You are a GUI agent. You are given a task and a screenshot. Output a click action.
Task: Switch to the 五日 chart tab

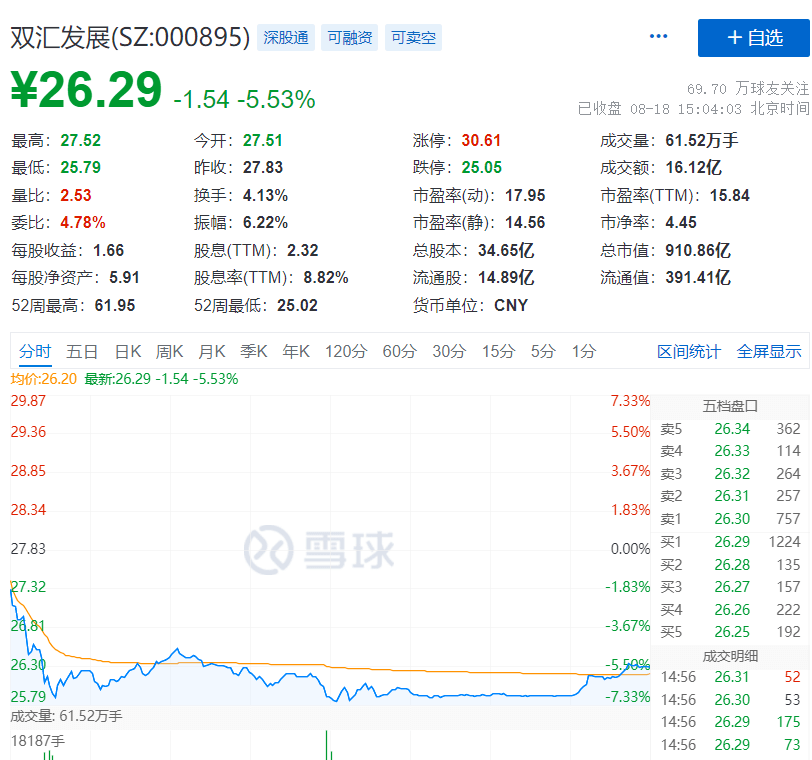[82, 351]
